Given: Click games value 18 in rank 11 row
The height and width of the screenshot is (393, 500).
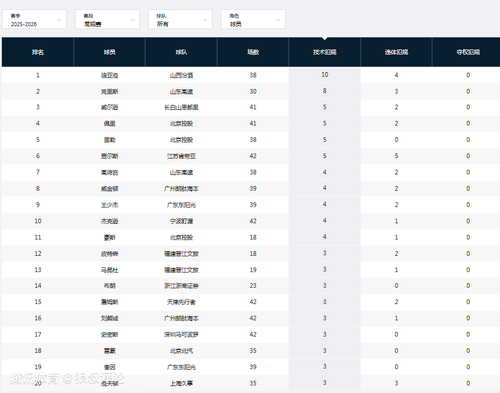Looking at the screenshot, I should [x=253, y=237].
